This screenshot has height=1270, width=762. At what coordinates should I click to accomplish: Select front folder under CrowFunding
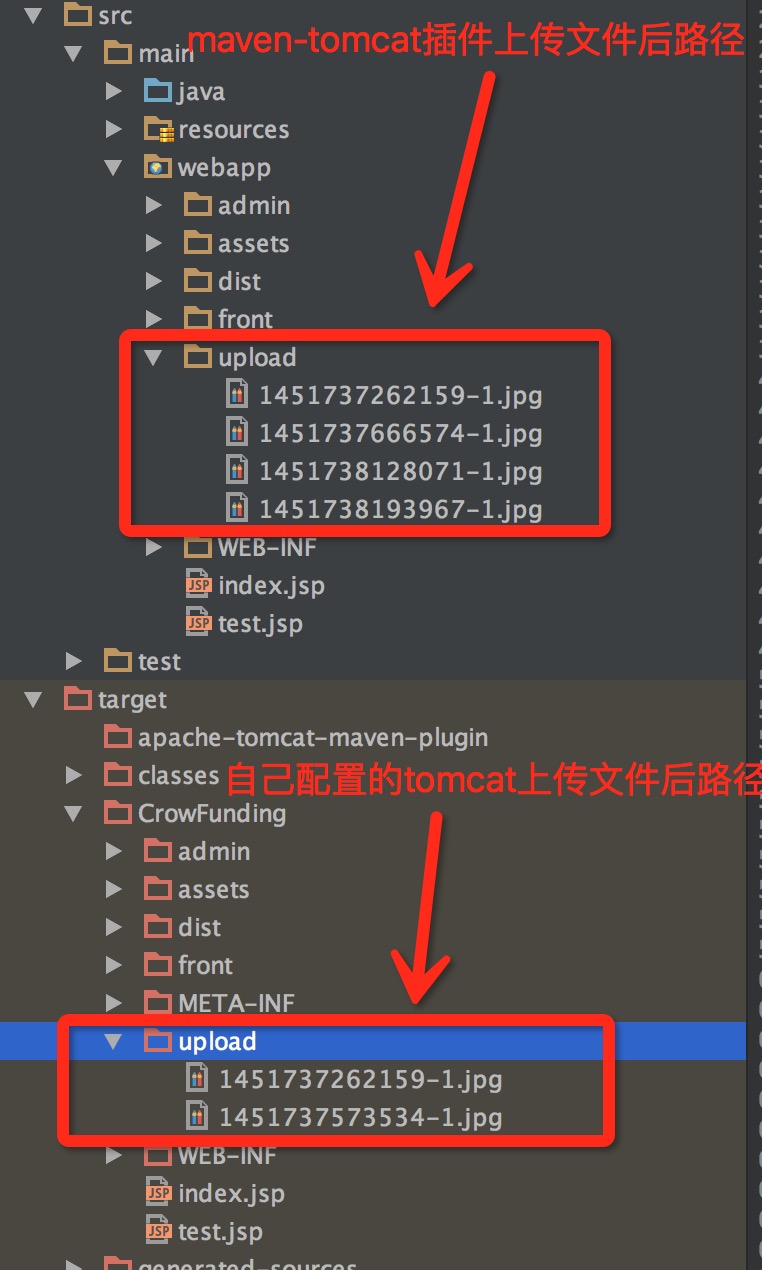click(x=205, y=965)
